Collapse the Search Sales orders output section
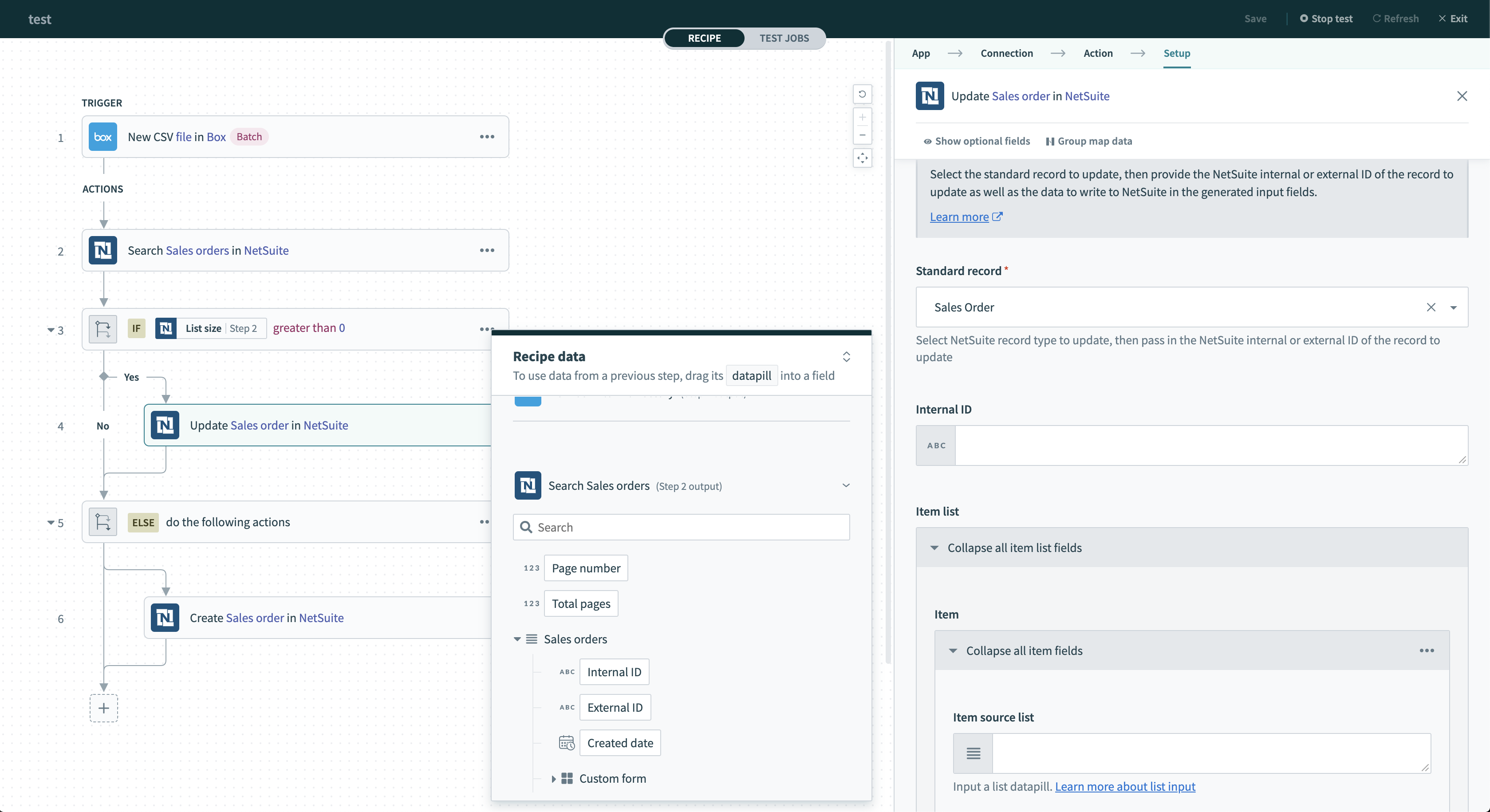This screenshot has height=812, width=1490. (x=846, y=485)
